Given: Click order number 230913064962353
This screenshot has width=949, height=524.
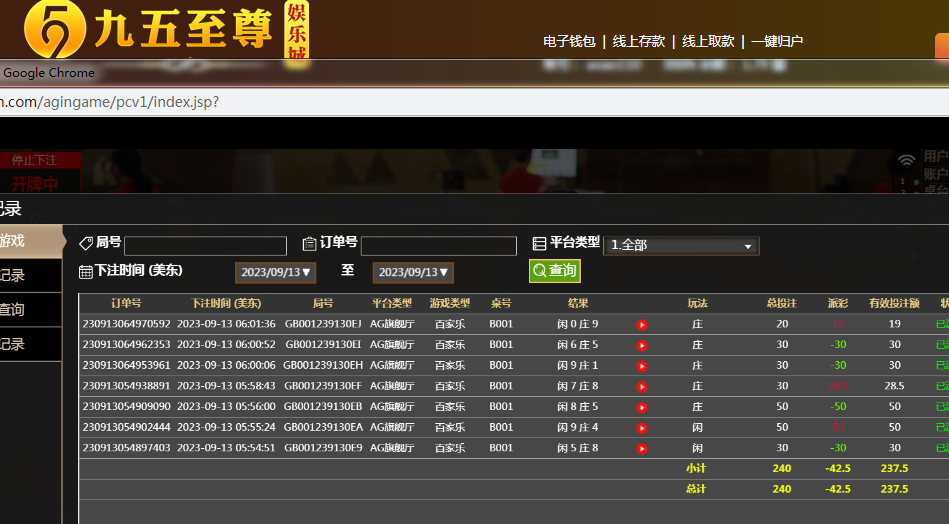Looking at the screenshot, I should click(x=126, y=345).
